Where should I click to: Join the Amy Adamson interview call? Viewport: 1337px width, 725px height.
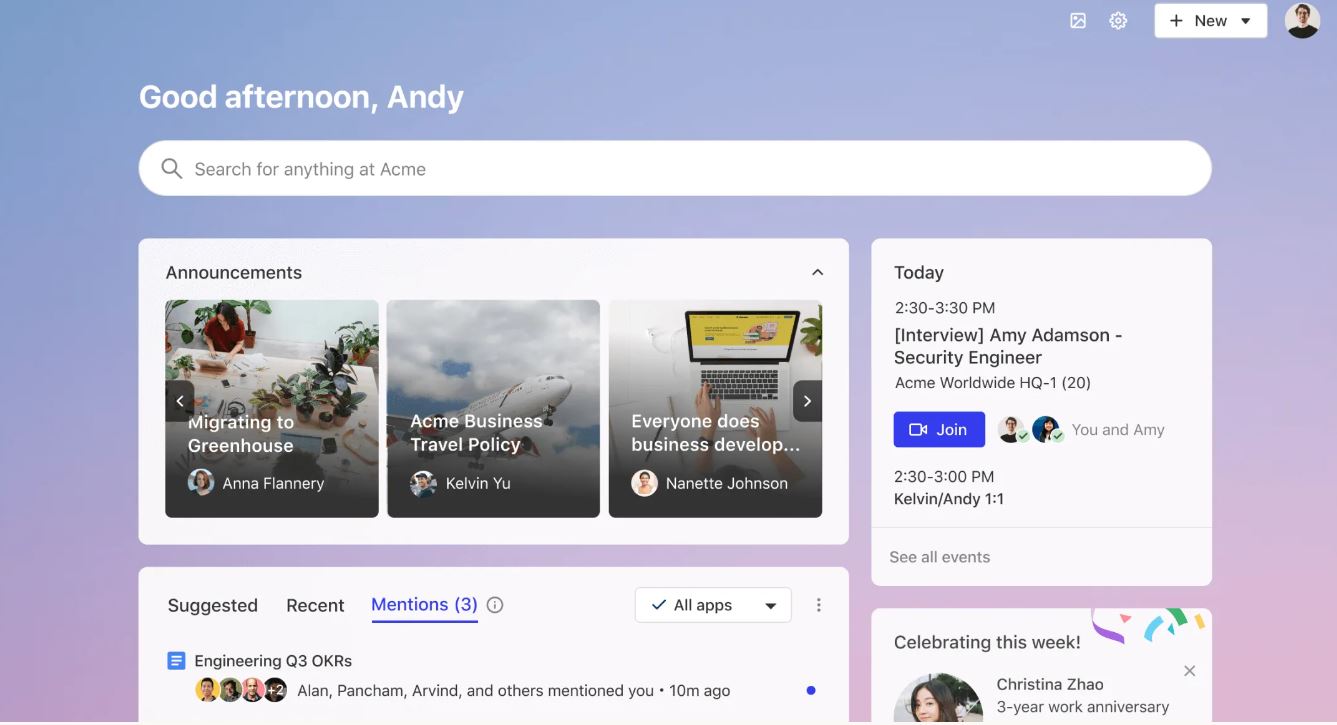point(939,429)
